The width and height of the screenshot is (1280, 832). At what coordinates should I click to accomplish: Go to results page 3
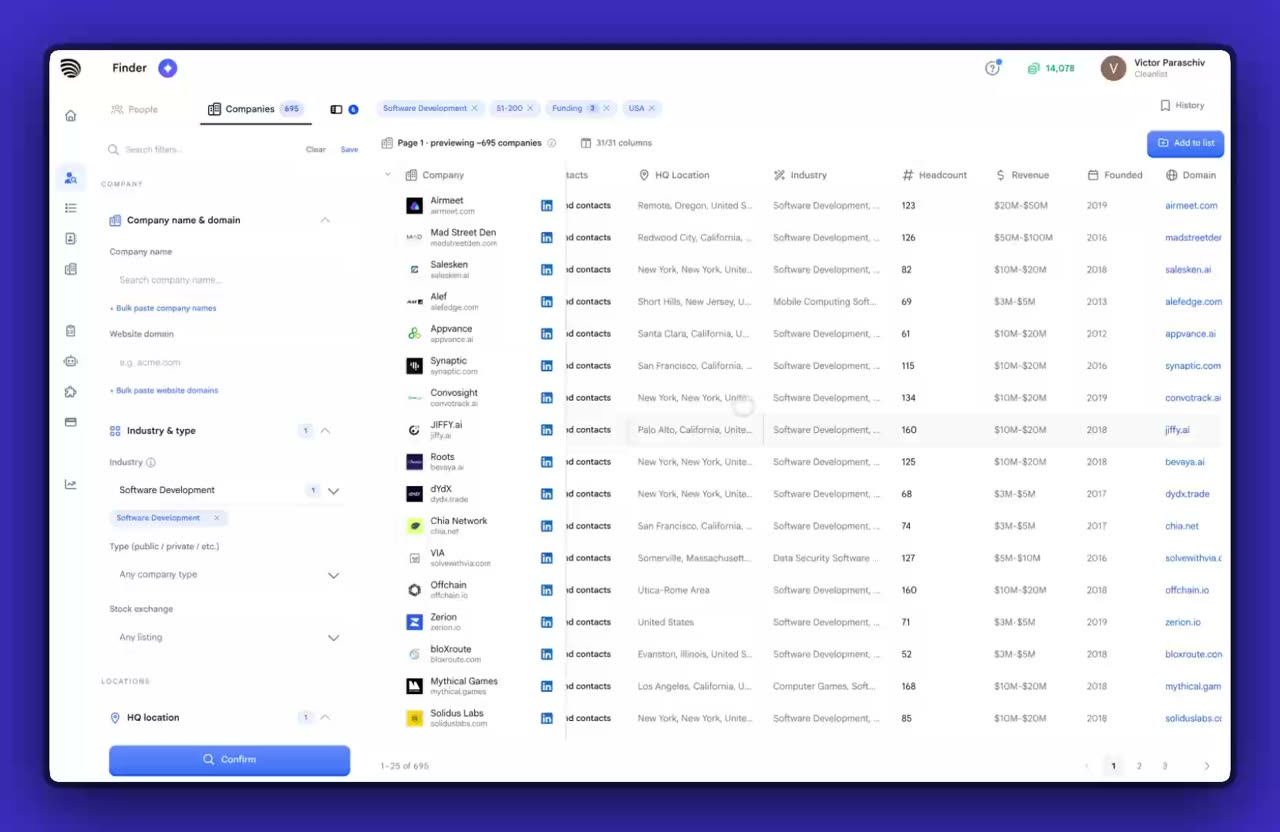[1164, 766]
